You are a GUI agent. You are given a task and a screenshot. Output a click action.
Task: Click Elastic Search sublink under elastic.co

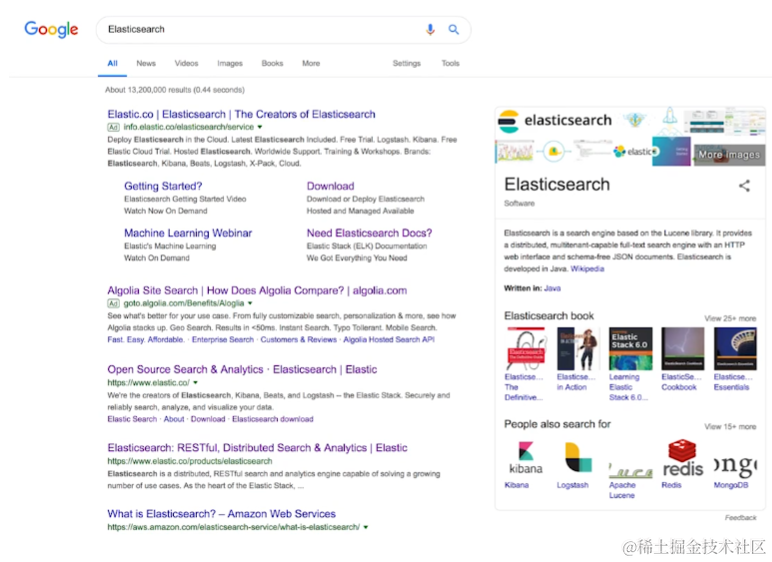point(132,419)
